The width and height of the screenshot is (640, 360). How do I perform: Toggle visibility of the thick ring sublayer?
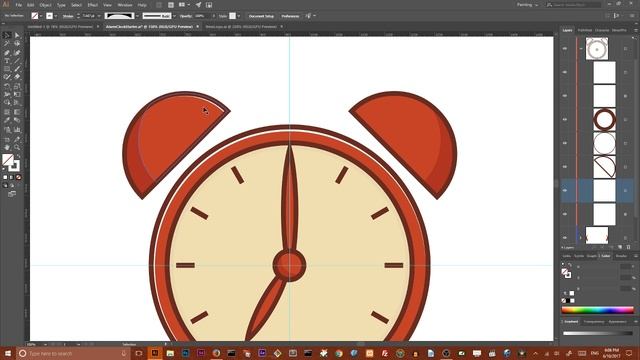point(565,120)
